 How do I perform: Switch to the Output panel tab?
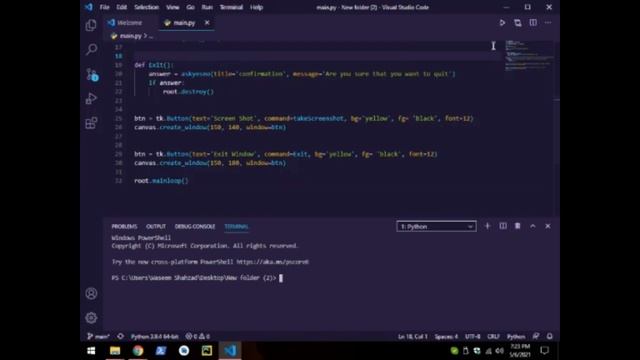156,227
